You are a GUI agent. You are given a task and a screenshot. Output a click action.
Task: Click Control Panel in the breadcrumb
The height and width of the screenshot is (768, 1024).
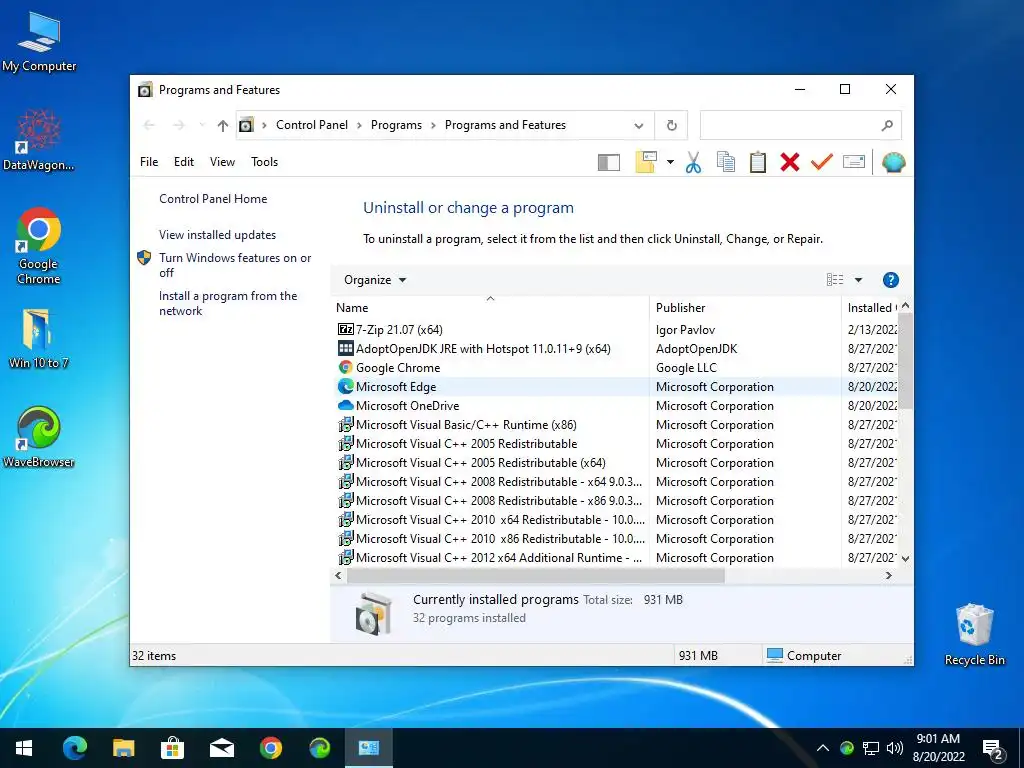click(x=312, y=125)
